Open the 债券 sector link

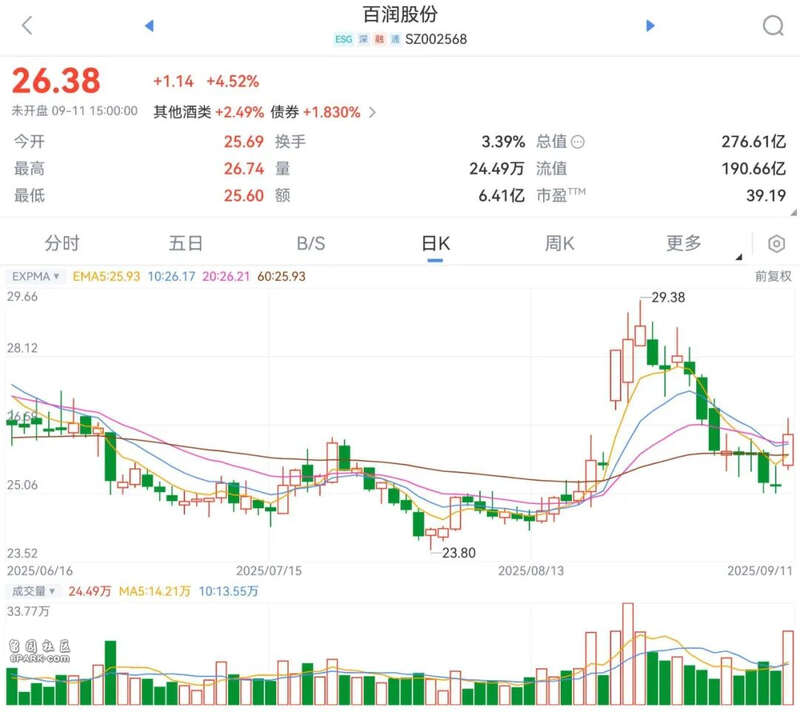coord(285,112)
